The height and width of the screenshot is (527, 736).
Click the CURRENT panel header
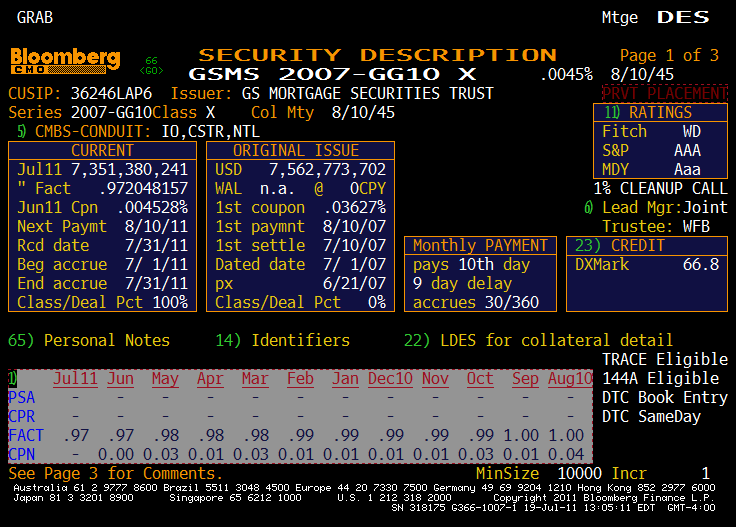coord(102,151)
